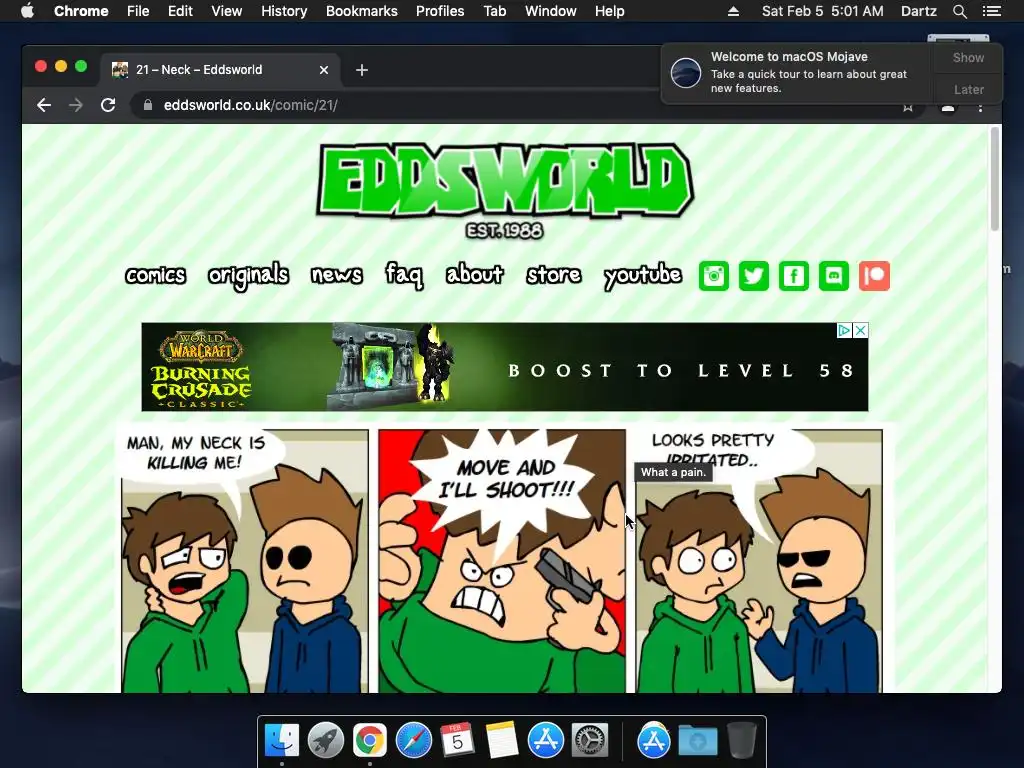1024x768 pixels.
Task: Click the date and time in menu bar
Action: [822, 11]
